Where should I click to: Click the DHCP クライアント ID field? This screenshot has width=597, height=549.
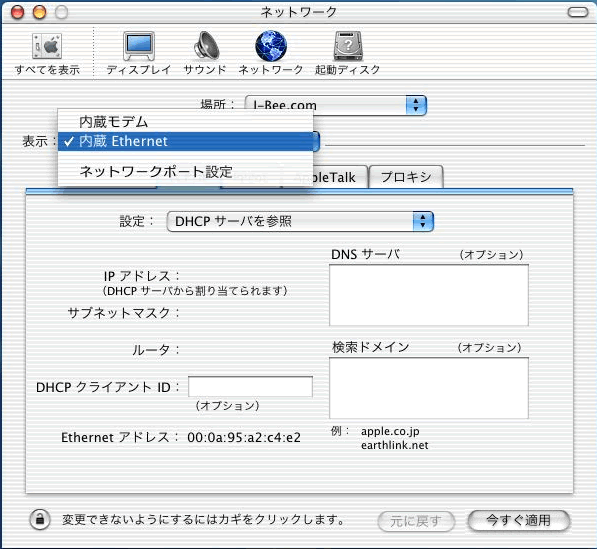pos(251,387)
